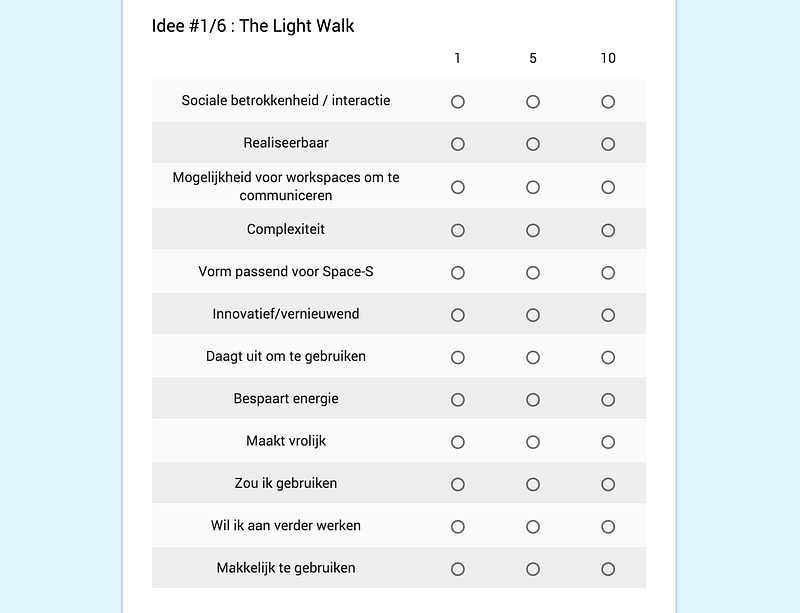Select 1 for Innovatief/vernieuwend
The height and width of the screenshot is (613, 800).
(458, 315)
